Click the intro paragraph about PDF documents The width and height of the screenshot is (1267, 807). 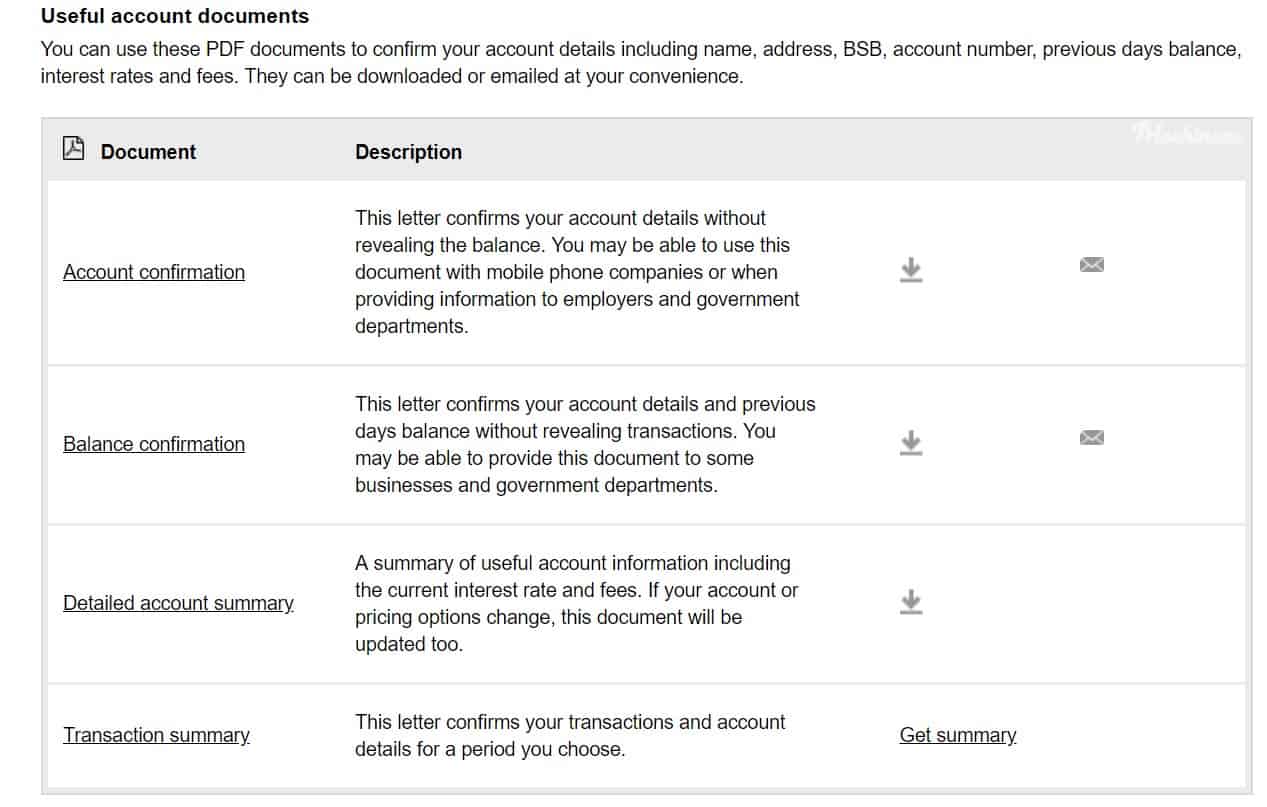(x=640, y=62)
